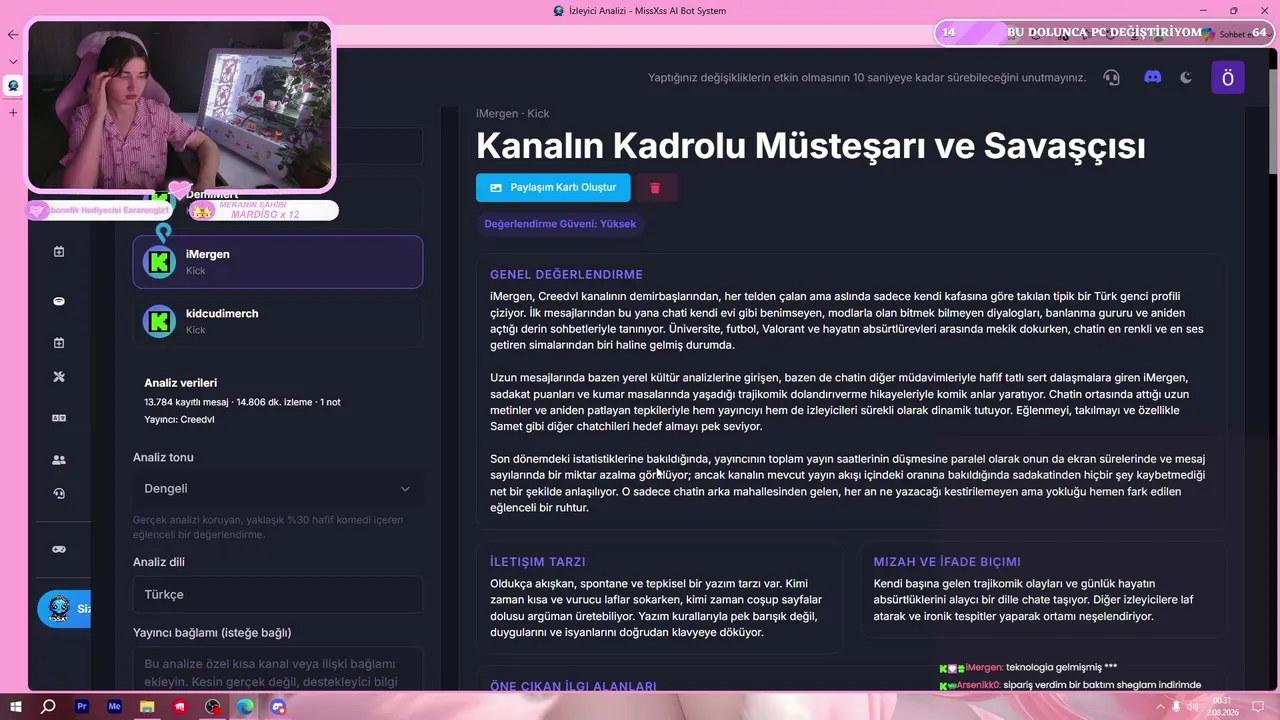The height and width of the screenshot is (720, 1280).
Task: Click the 13.784 kayıtlı mesaj stats line
Action: point(242,402)
